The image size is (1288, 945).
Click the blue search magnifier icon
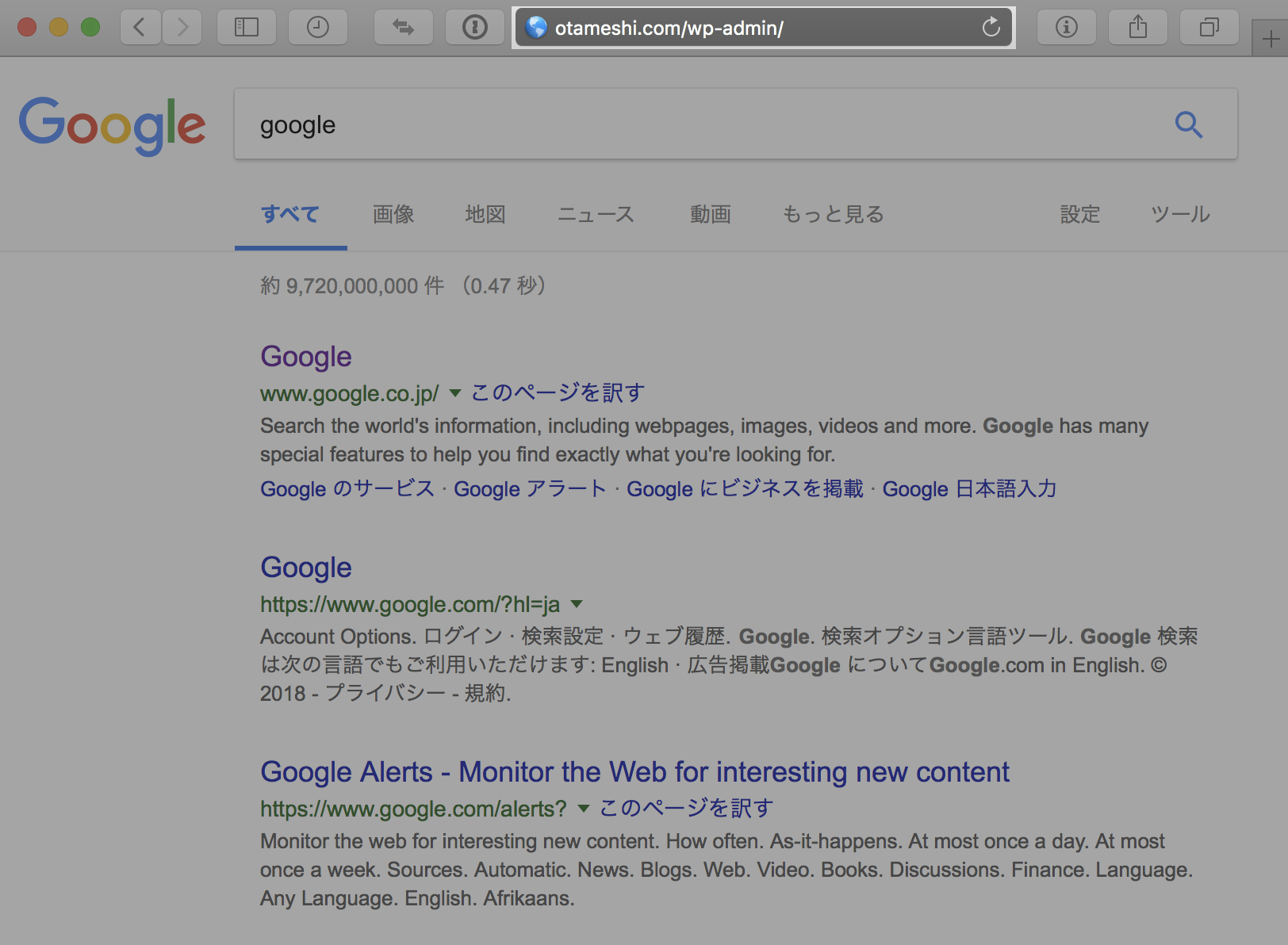tap(1188, 124)
